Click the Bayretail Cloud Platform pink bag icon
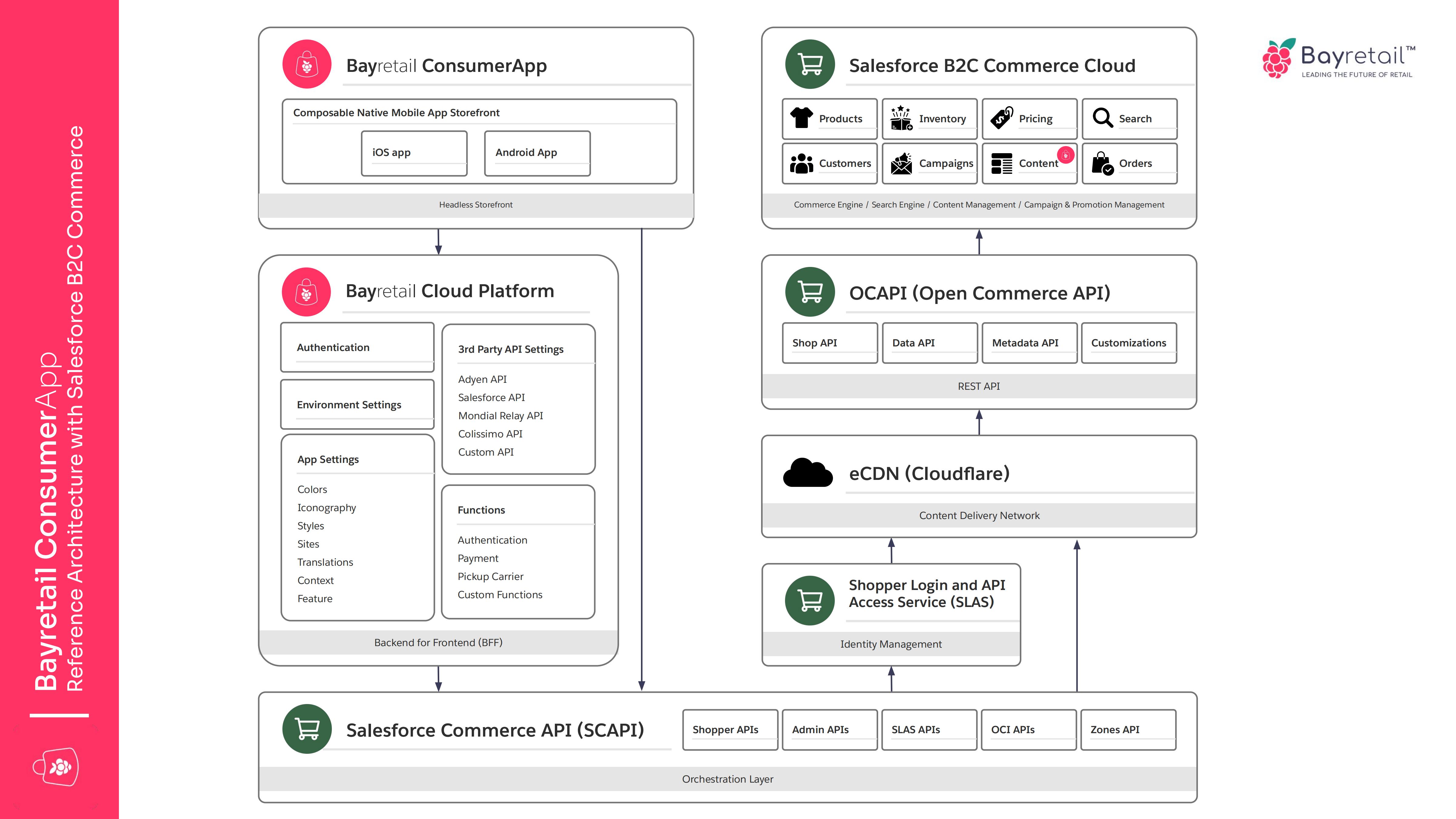The width and height of the screenshot is (1456, 819). (x=306, y=292)
